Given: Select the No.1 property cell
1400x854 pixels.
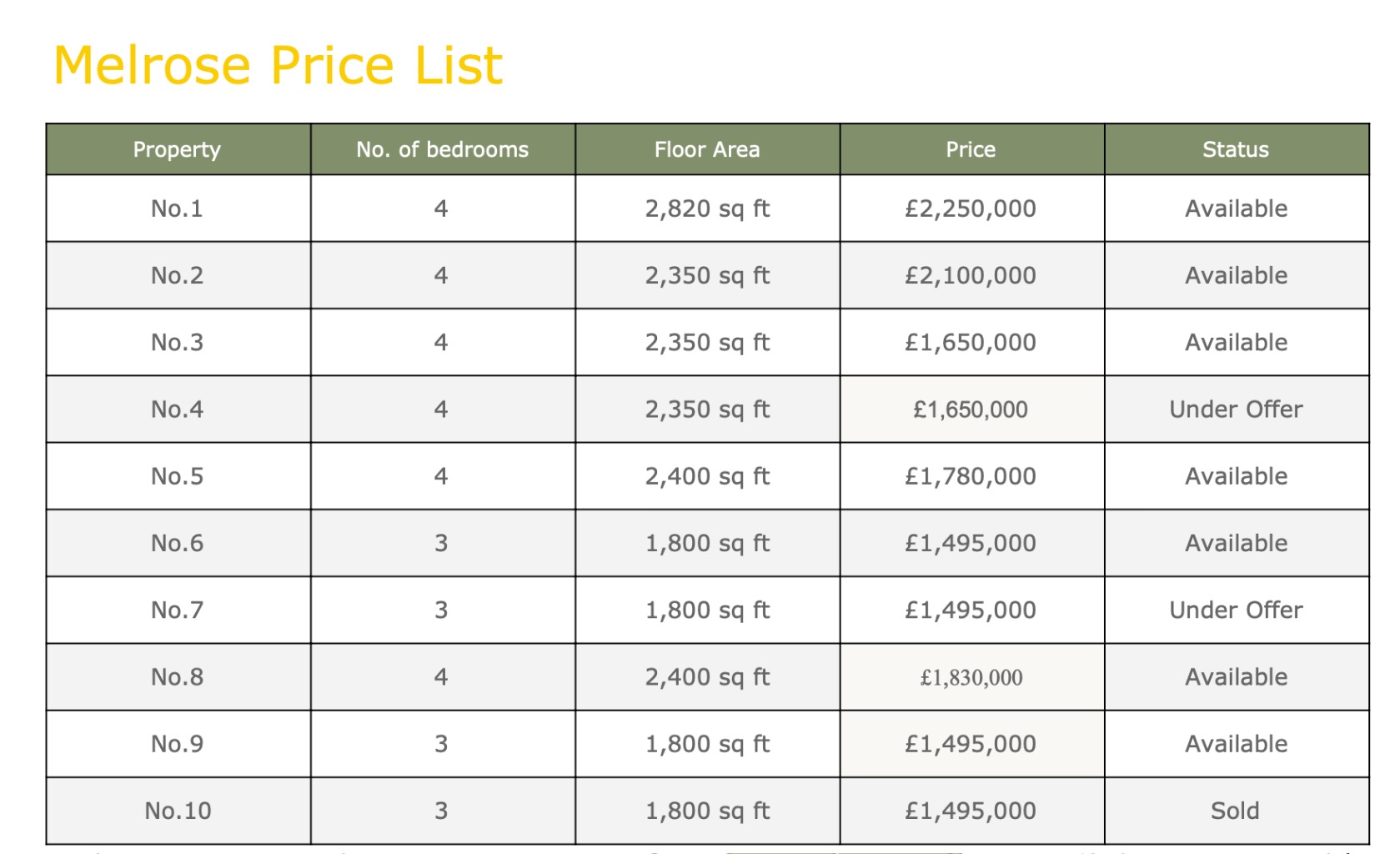Looking at the screenshot, I should (178, 208).
